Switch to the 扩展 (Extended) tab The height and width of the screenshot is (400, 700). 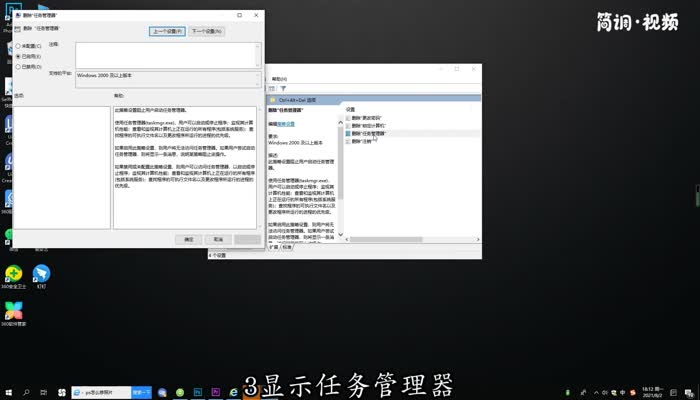[x=273, y=245]
